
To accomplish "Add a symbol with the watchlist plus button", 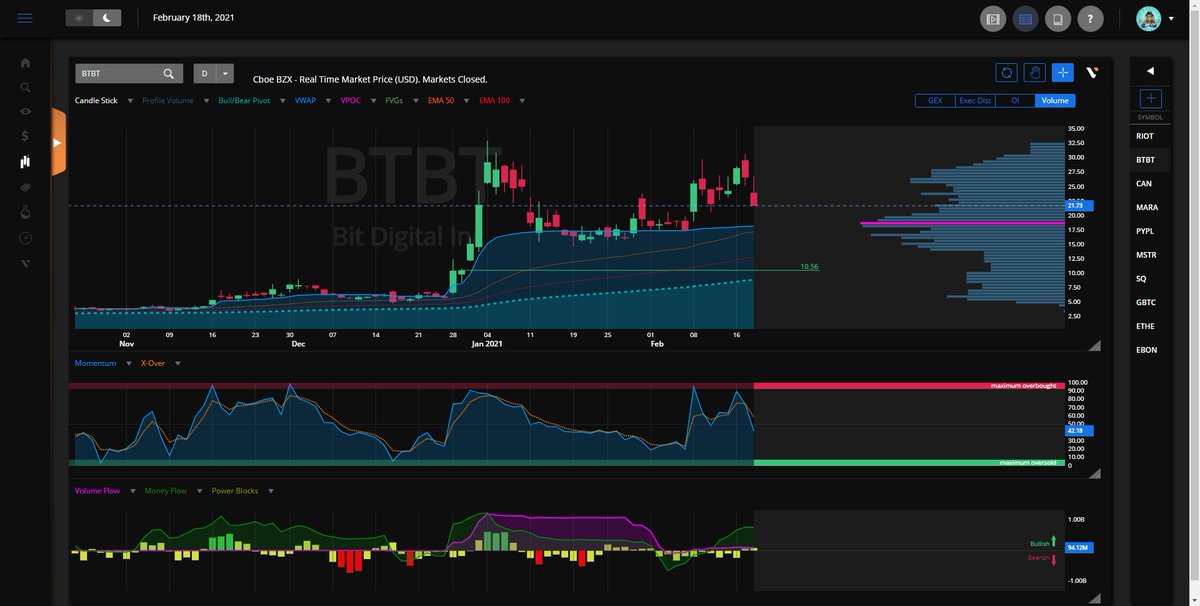I will click(x=1150, y=98).
